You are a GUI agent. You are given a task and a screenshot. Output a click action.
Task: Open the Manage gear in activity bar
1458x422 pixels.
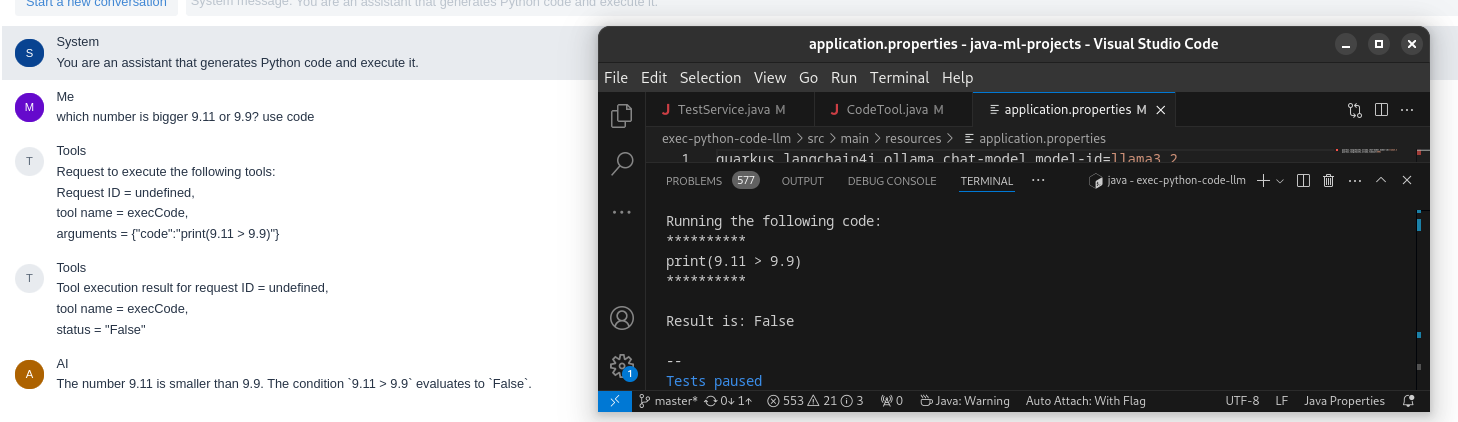click(622, 366)
